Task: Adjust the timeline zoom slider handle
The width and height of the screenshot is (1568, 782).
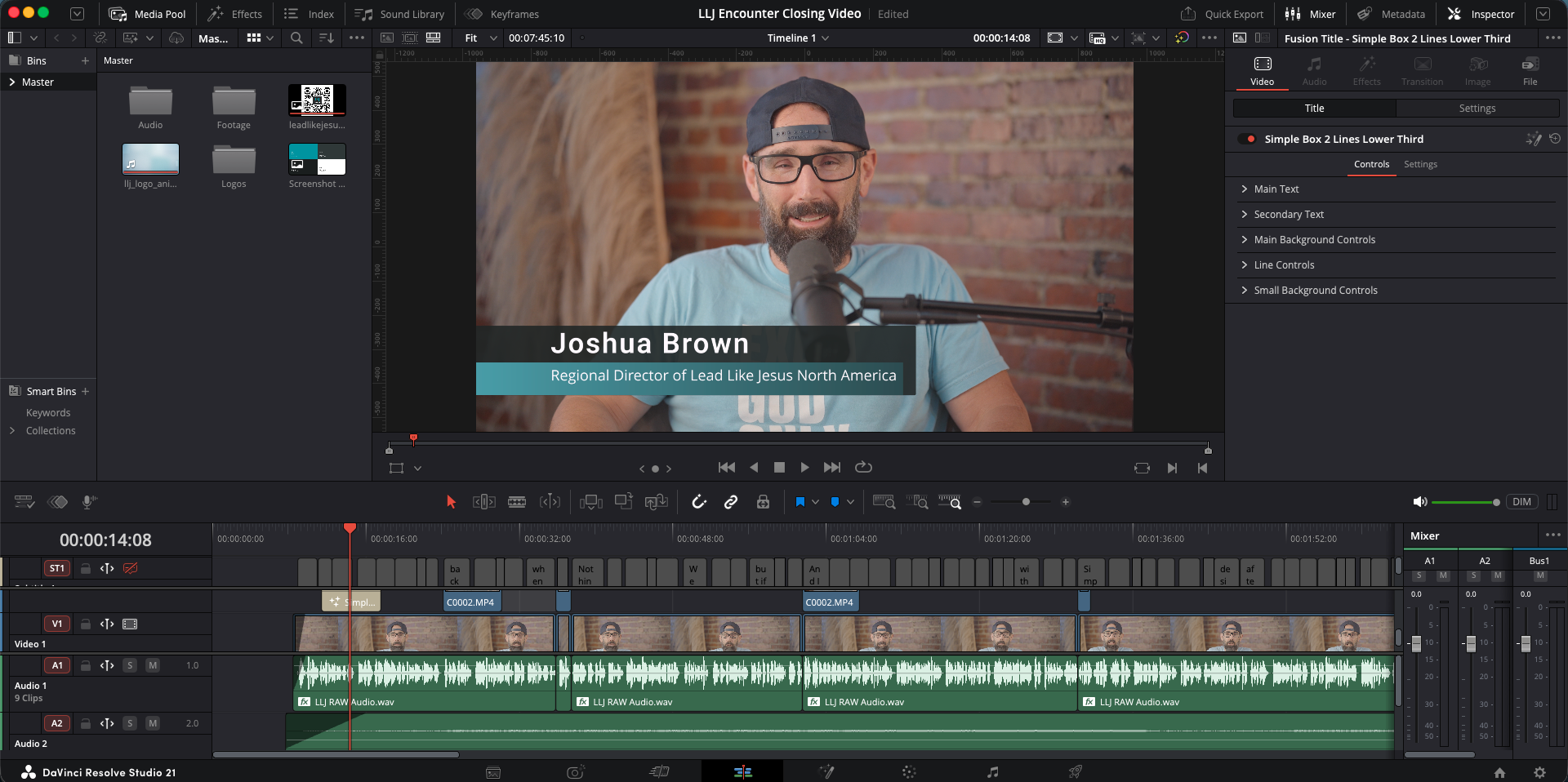Action: click(x=1026, y=502)
